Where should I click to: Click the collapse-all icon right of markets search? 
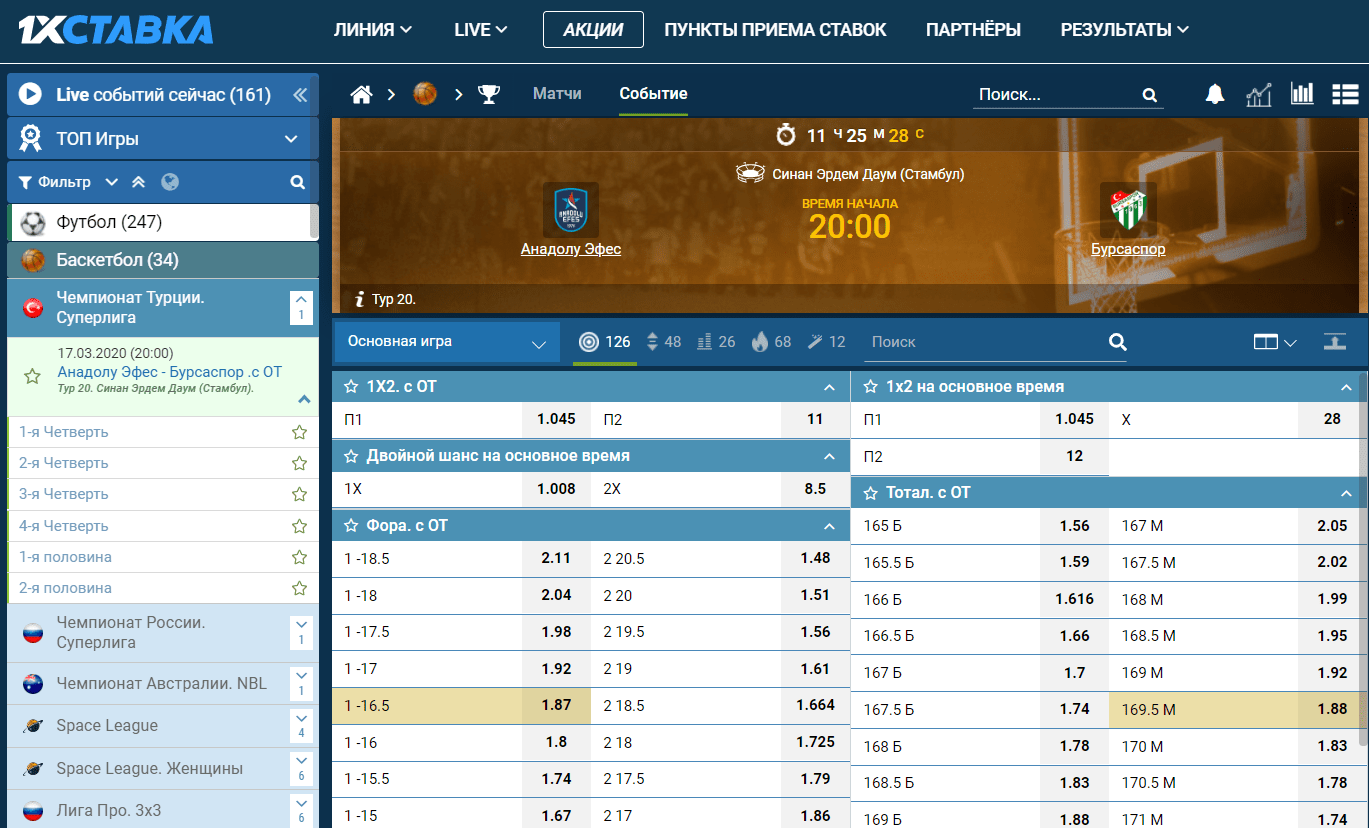(1334, 341)
